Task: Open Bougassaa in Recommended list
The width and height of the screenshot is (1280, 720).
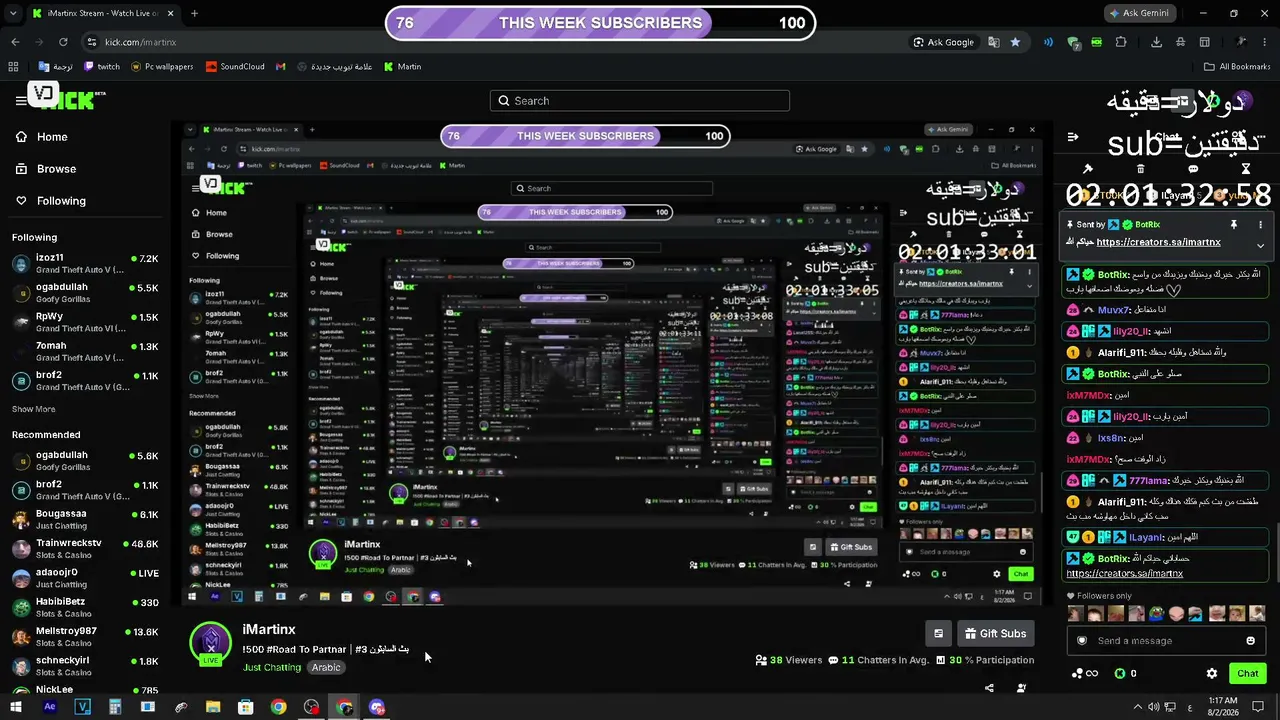Action: click(85, 519)
